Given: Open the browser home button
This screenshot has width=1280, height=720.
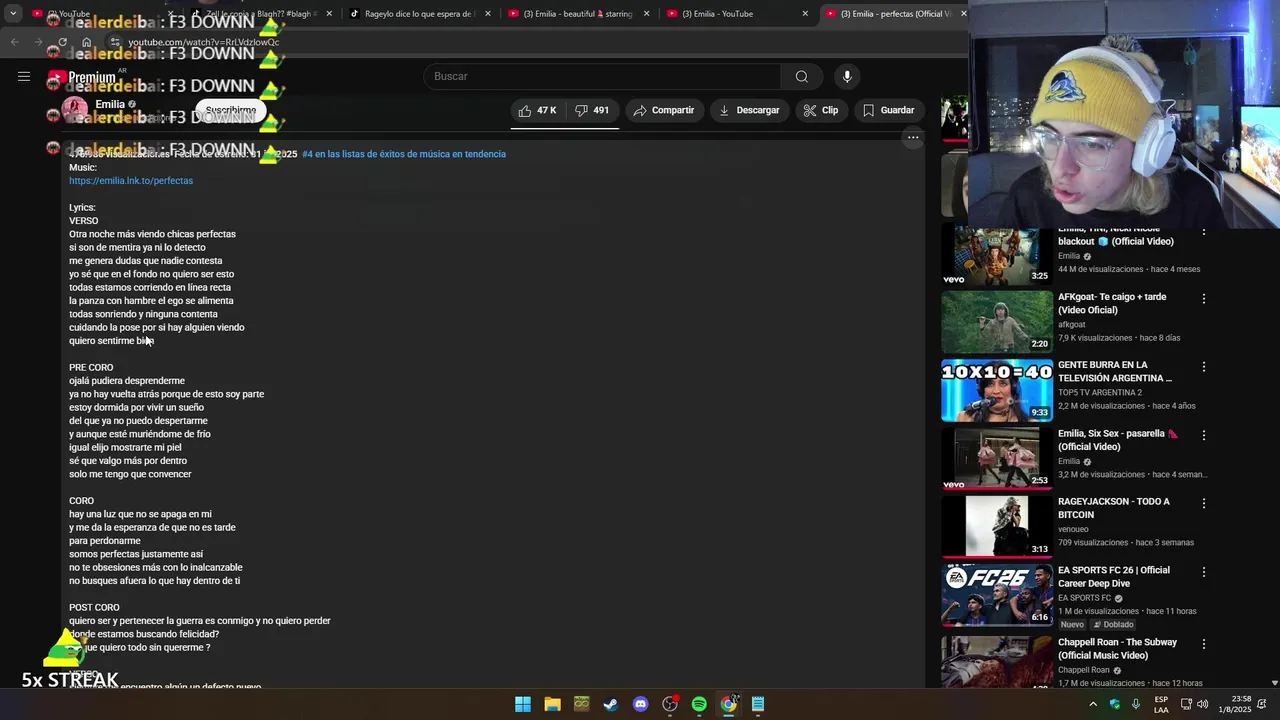Looking at the screenshot, I should [86, 42].
